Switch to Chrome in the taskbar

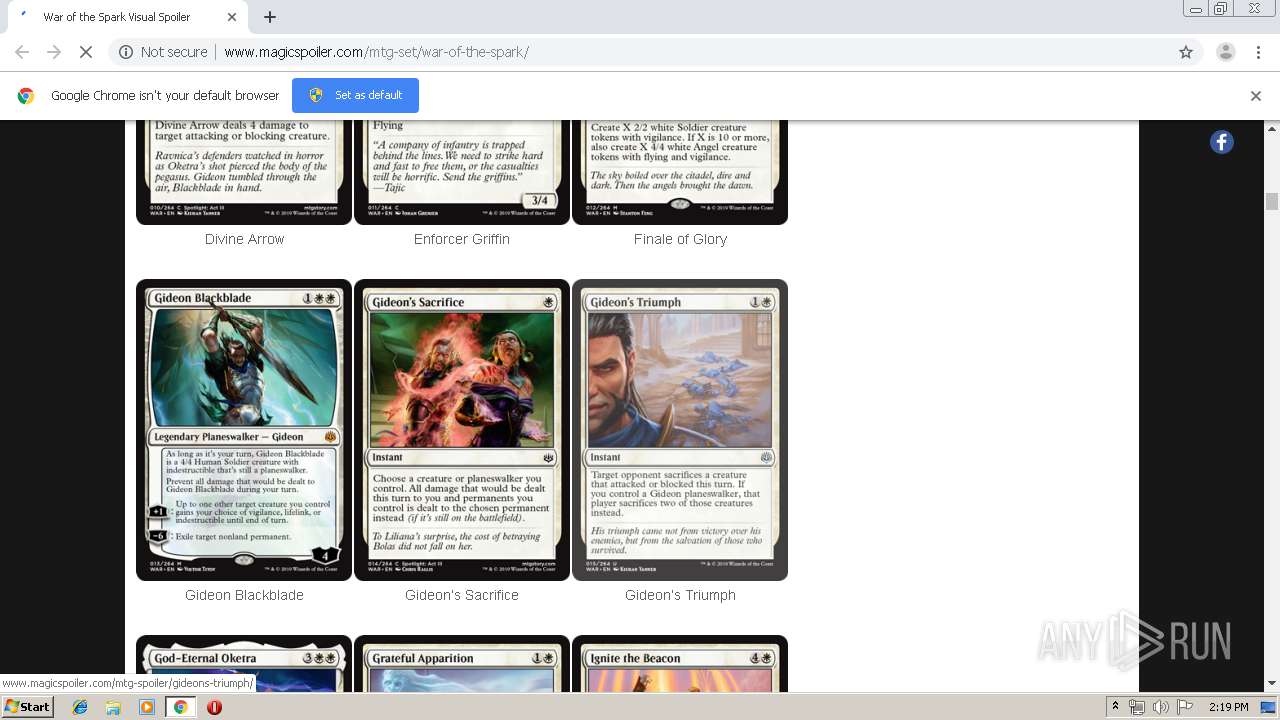point(180,707)
